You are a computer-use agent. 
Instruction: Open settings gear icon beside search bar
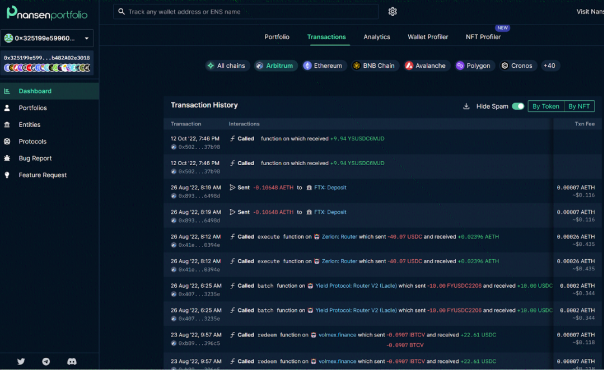(x=392, y=12)
